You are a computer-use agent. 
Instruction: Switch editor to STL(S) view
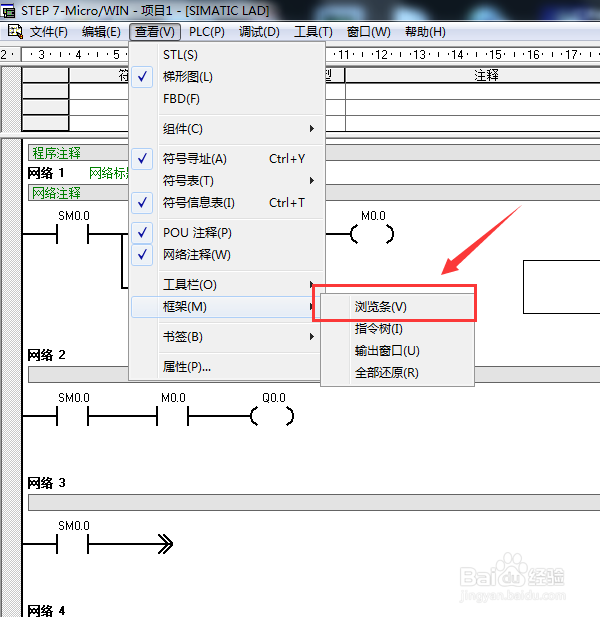[x=227, y=55]
